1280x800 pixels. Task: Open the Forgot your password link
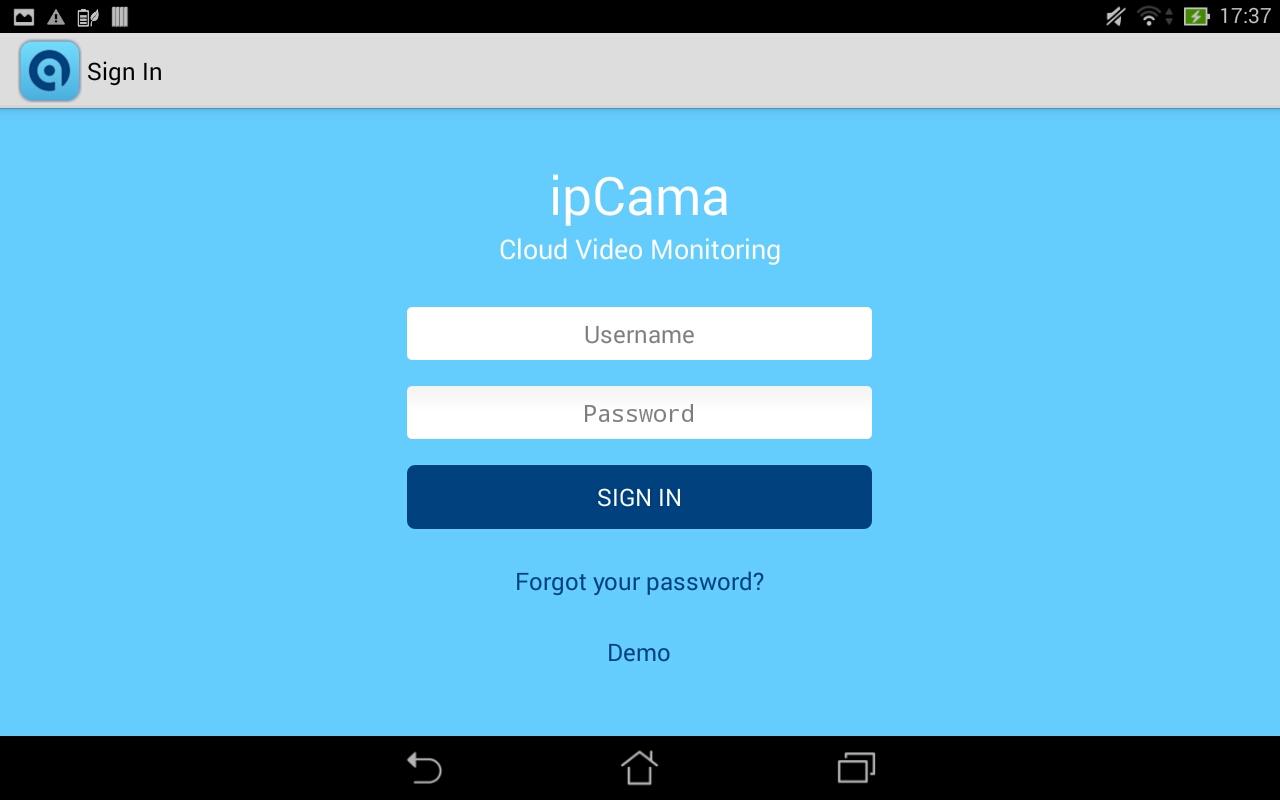639,582
